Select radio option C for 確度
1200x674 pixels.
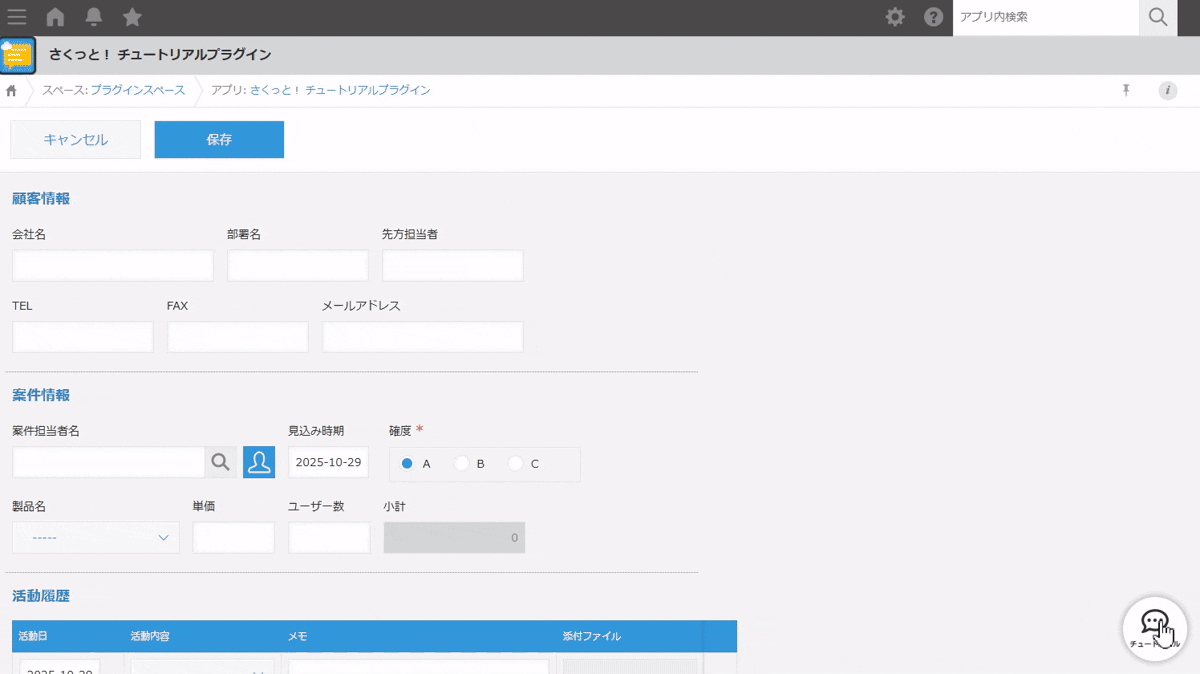coord(515,464)
